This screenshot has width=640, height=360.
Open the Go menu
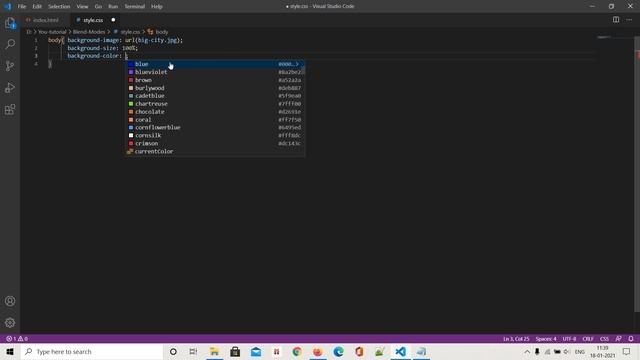(x=98, y=7)
